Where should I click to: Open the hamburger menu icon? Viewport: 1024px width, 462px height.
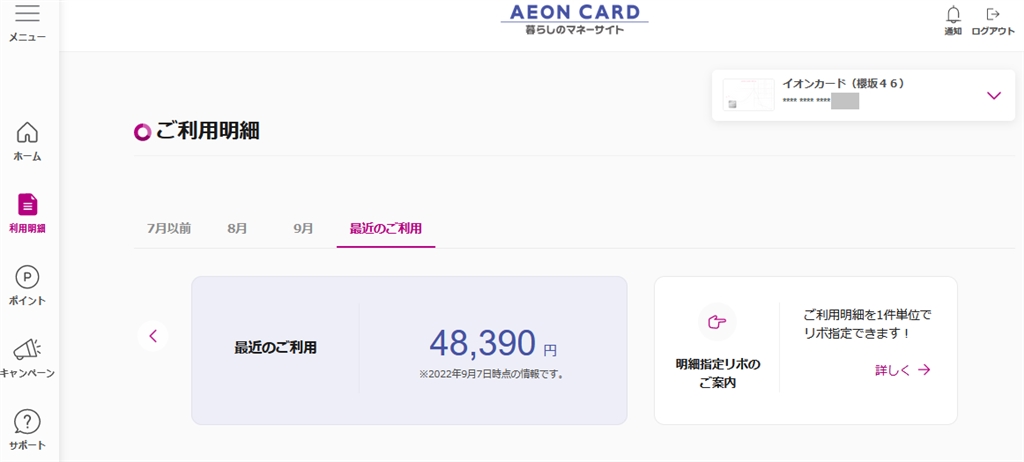pyautogui.click(x=28, y=14)
